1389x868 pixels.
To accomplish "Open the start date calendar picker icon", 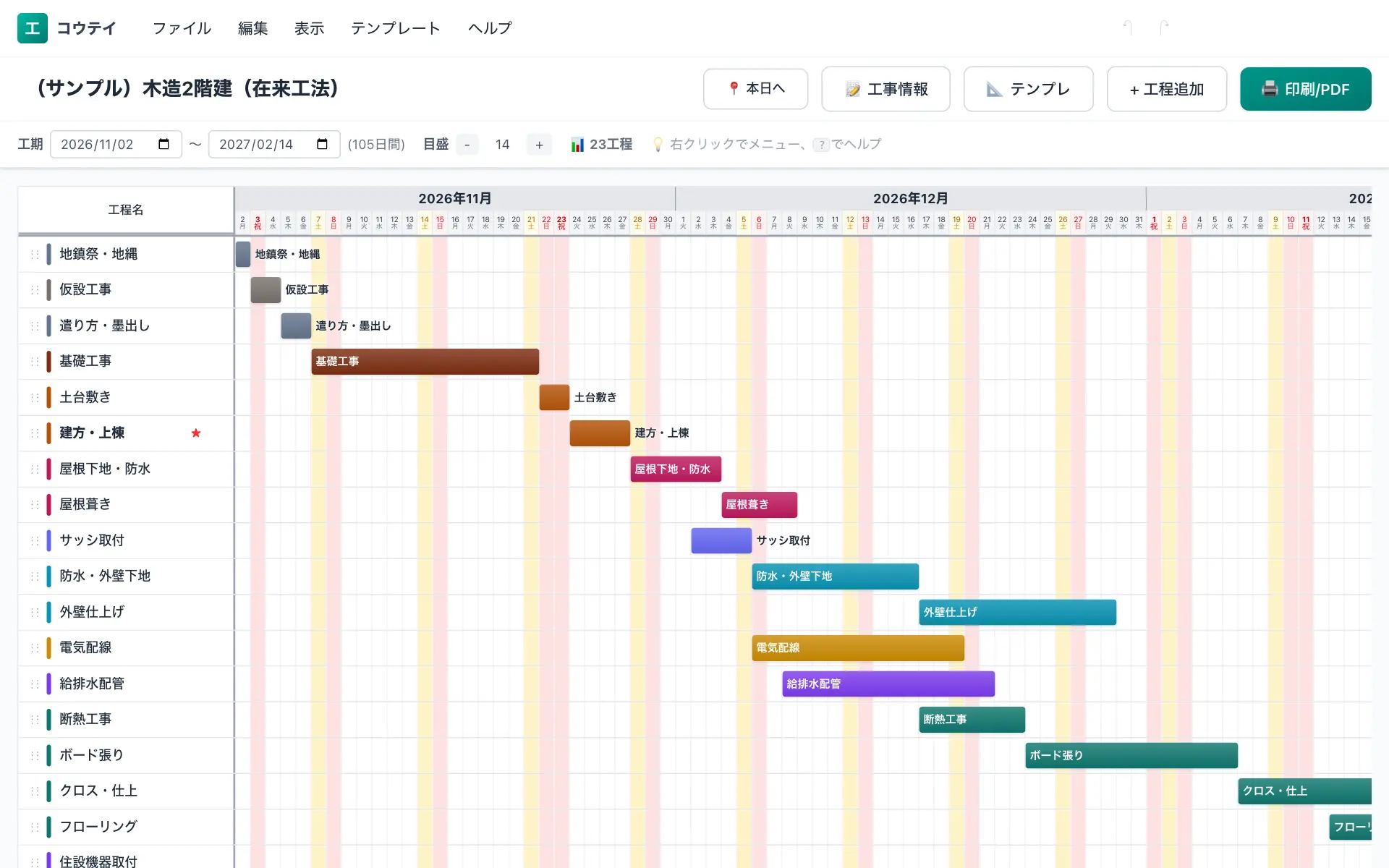I will 163,144.
